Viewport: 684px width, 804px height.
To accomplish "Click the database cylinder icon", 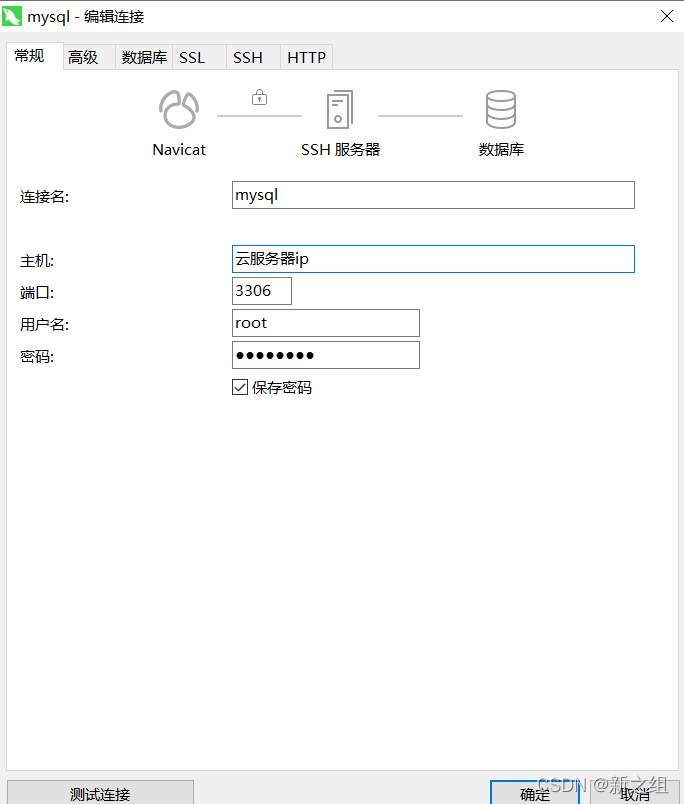I will tap(500, 109).
